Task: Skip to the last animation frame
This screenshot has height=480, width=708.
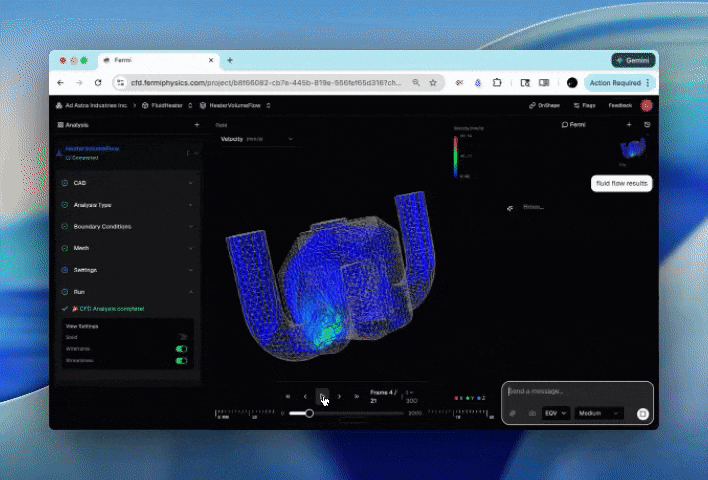Action: 357,396
